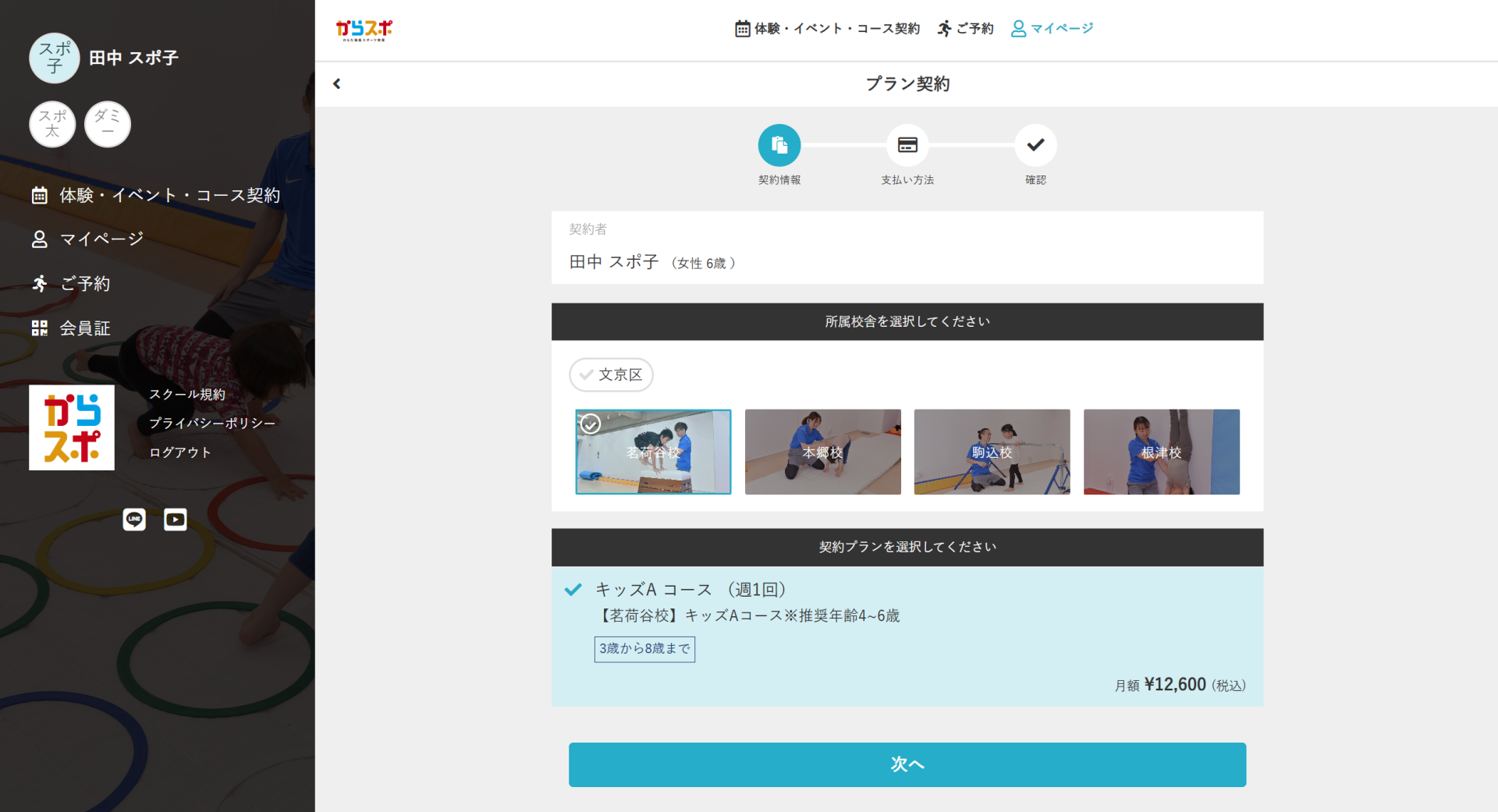Select the キッズA コース plan checkmark
This screenshot has width=1498, height=812.
pyautogui.click(x=573, y=590)
